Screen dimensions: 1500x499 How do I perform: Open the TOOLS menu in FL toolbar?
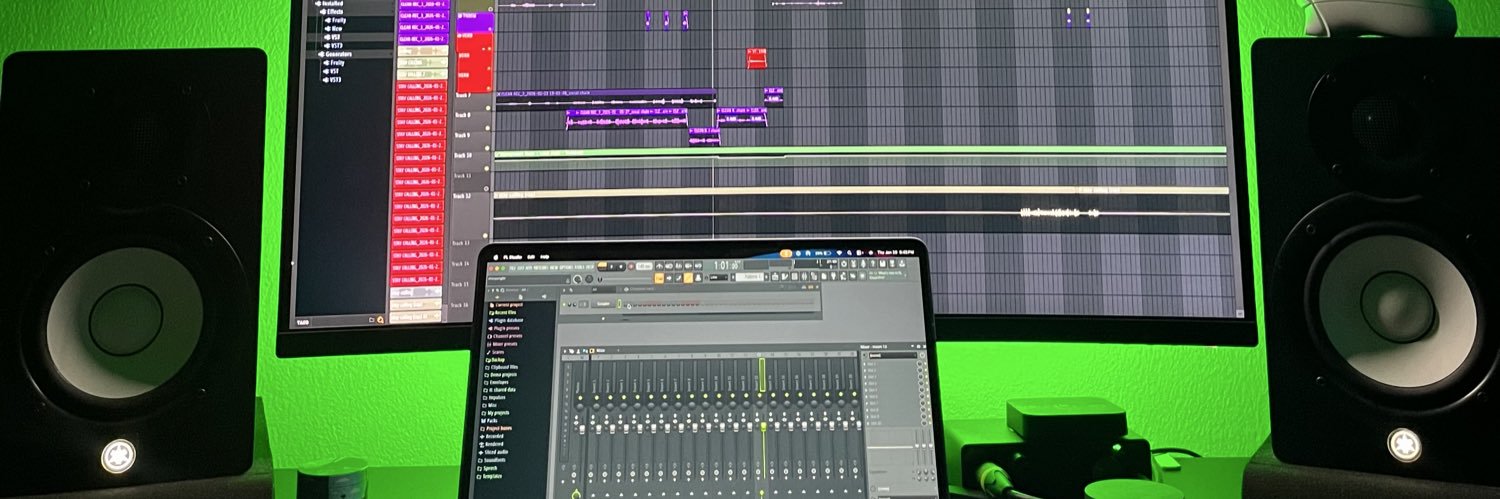579,268
